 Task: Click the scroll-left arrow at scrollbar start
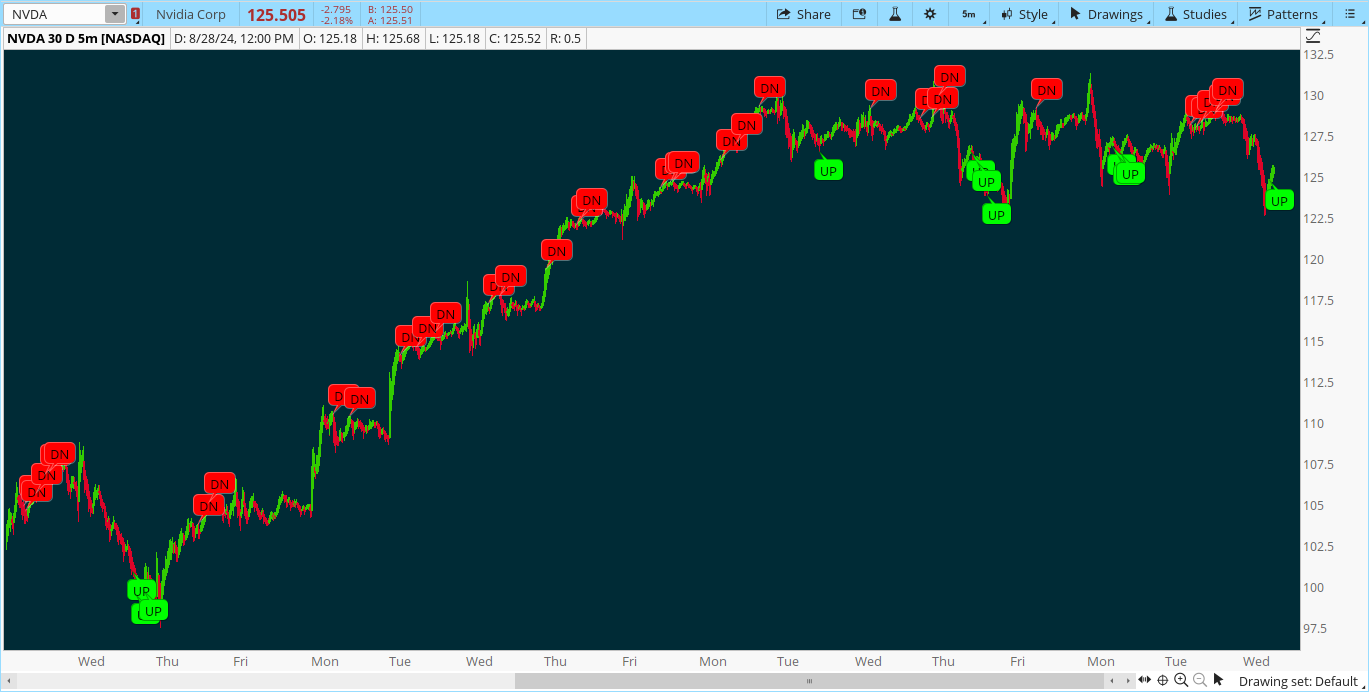pyautogui.click(x=9, y=681)
